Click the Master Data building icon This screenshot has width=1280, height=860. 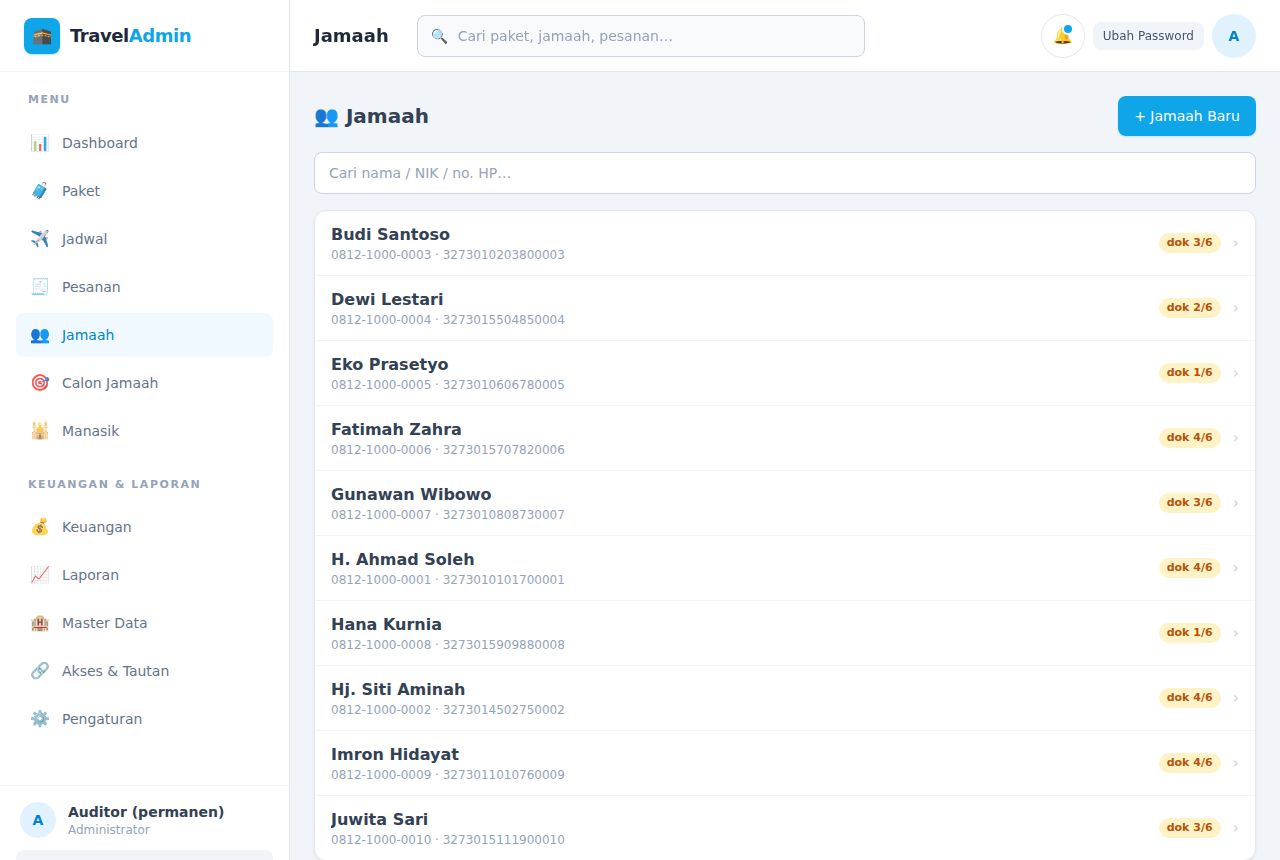coord(40,623)
